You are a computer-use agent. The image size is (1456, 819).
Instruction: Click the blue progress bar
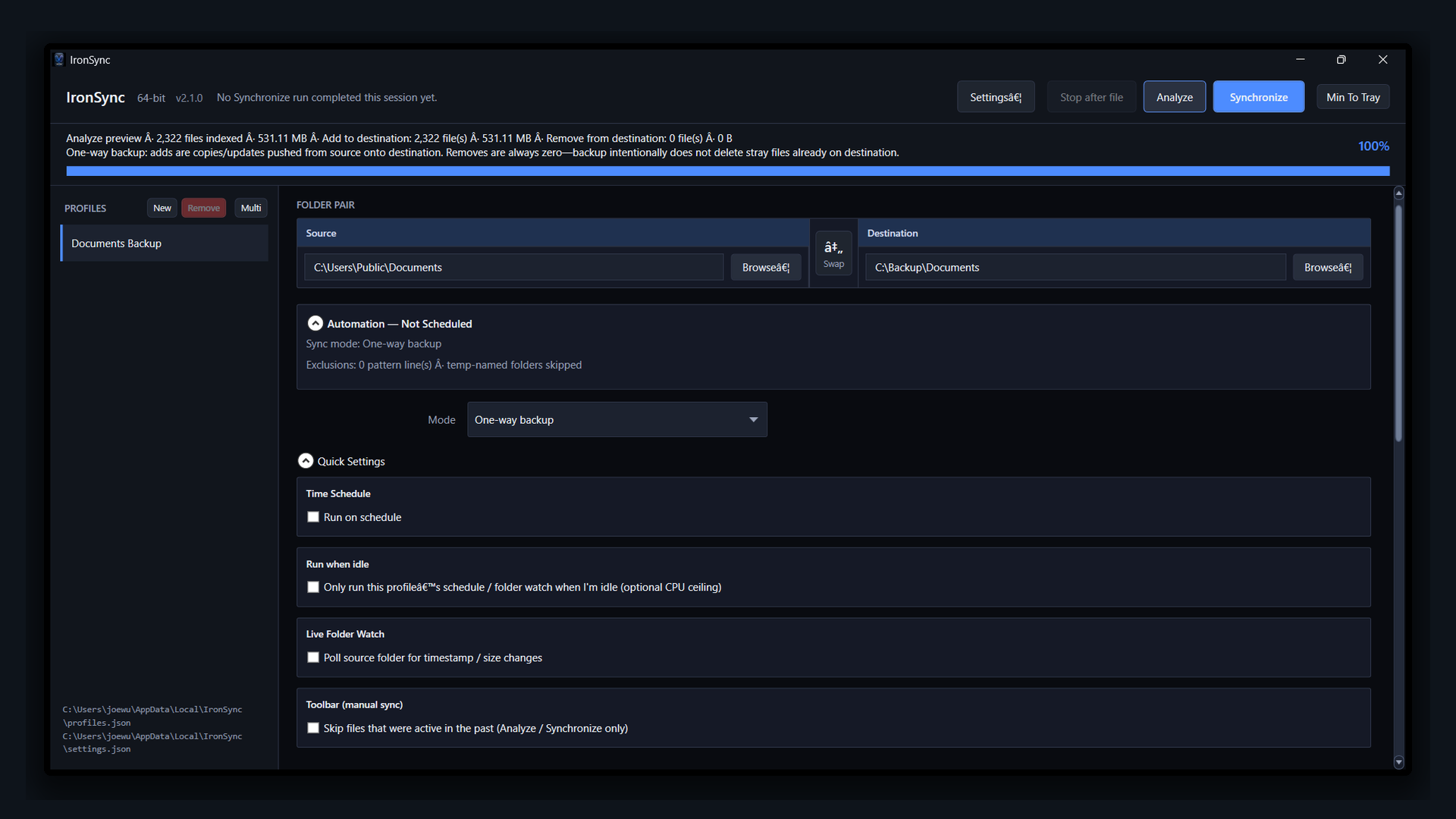tap(727, 171)
